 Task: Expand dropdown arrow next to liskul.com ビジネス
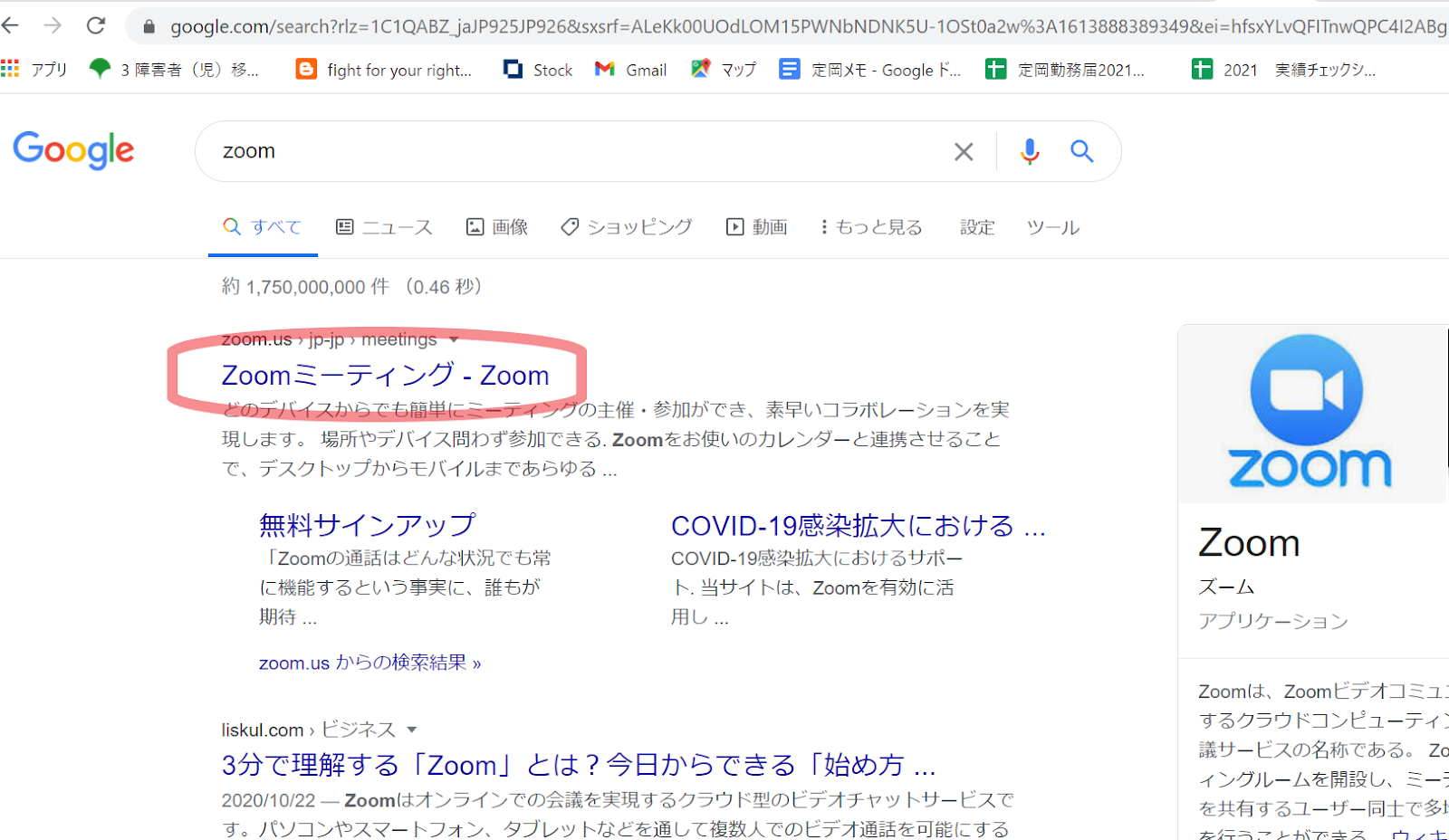click(412, 730)
